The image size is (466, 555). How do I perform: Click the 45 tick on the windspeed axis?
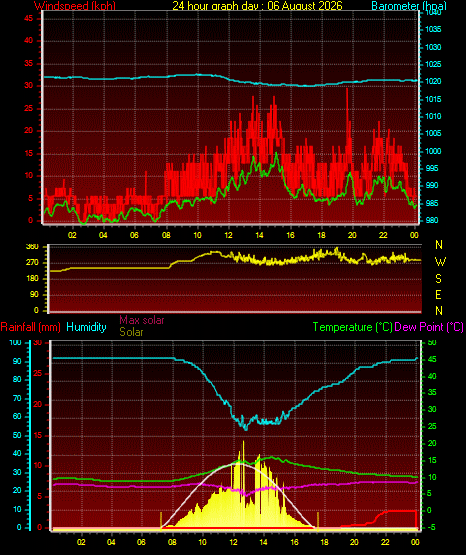28,18
